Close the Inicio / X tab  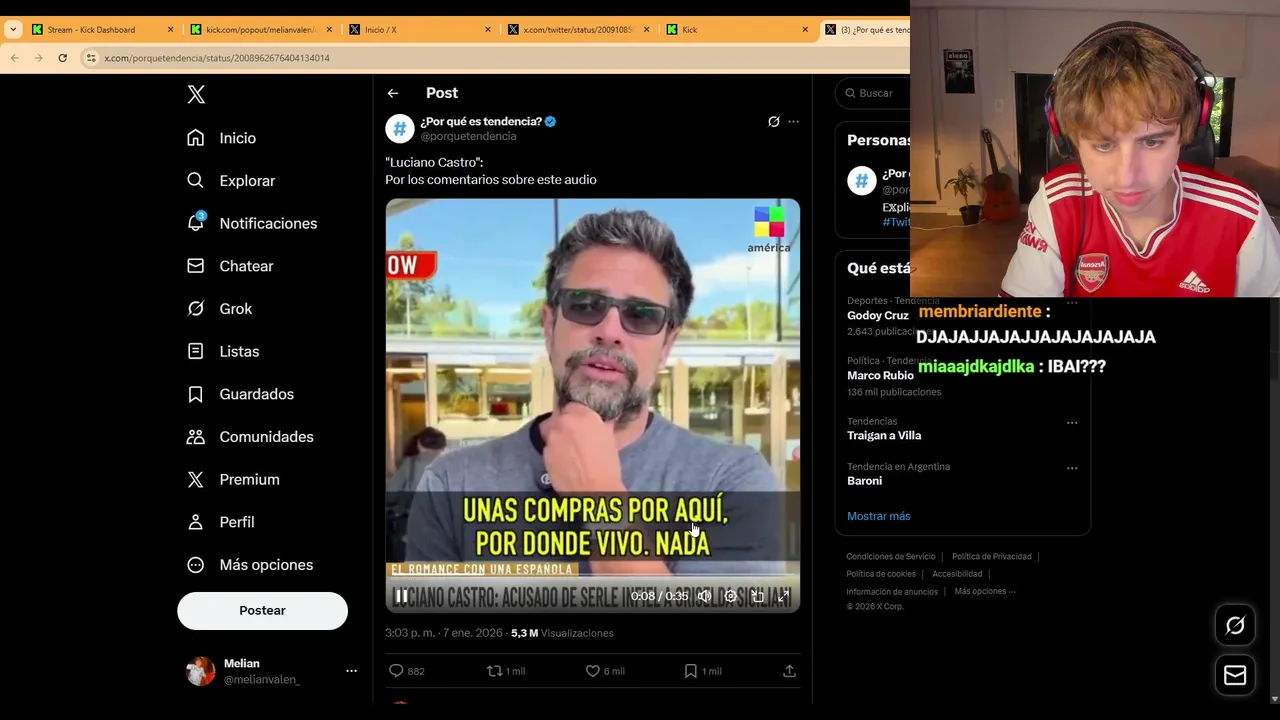coord(488,30)
